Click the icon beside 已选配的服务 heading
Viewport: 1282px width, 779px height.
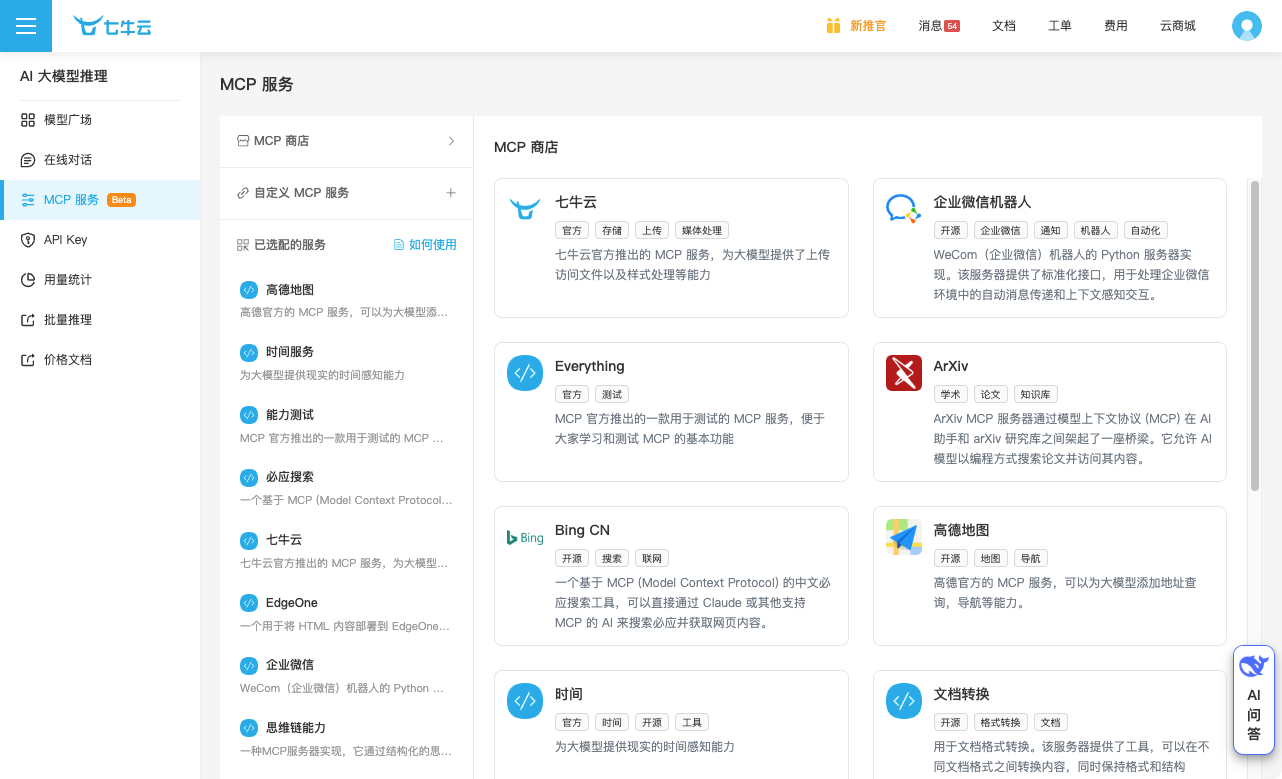(243, 245)
